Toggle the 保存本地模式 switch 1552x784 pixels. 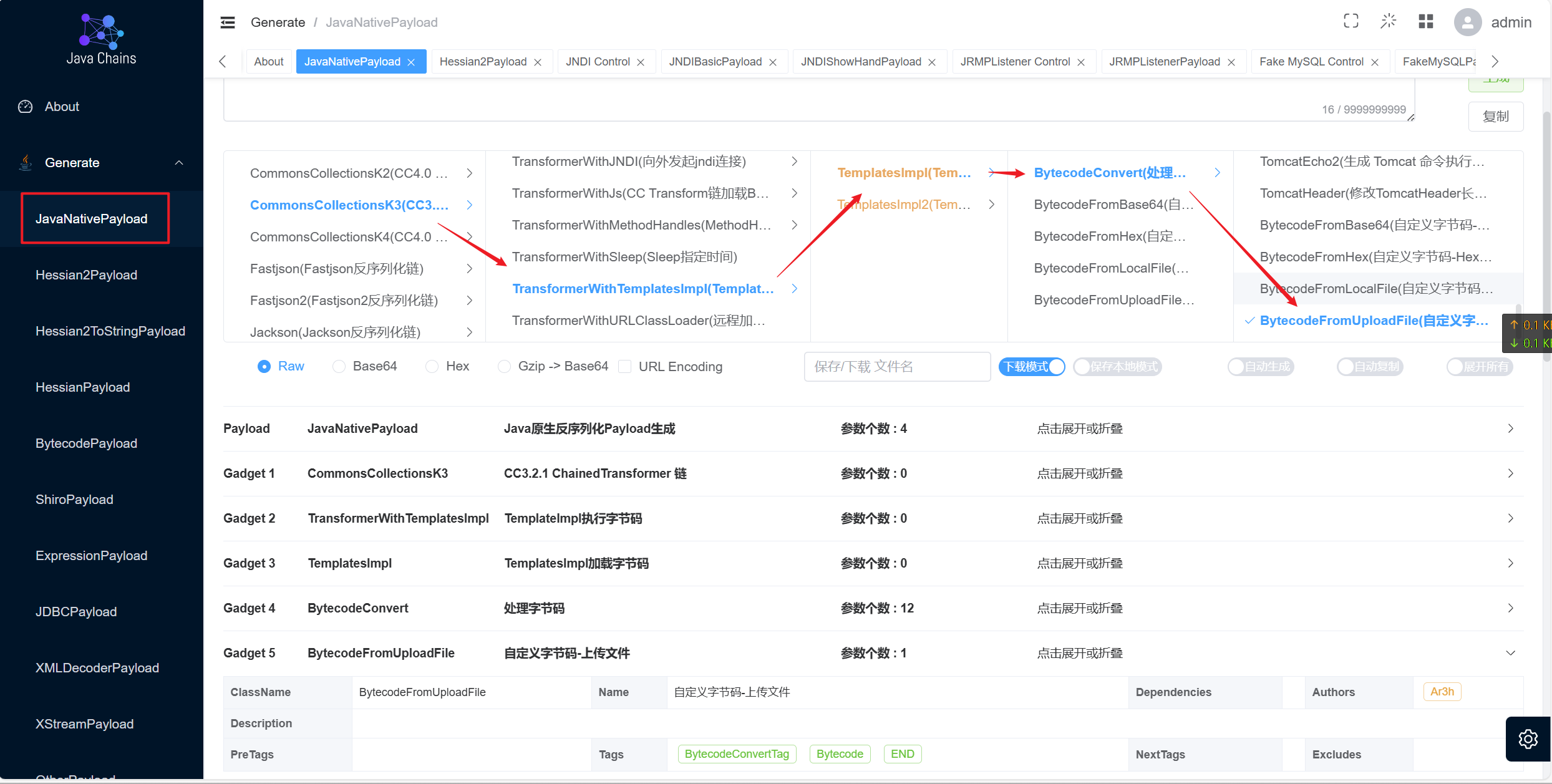pos(1118,367)
